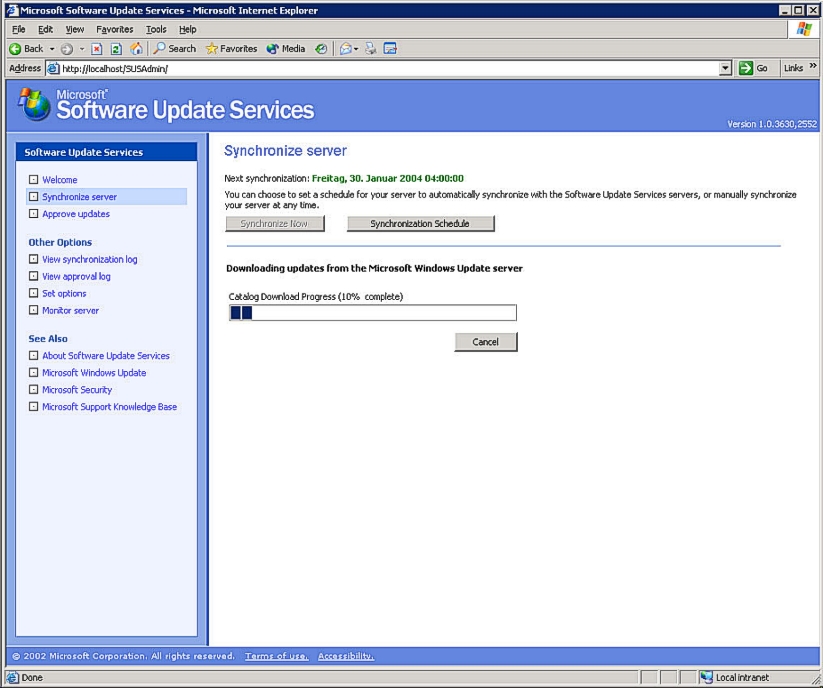Click the bullet icon beside Welcome
The width and height of the screenshot is (823, 688).
(34, 179)
